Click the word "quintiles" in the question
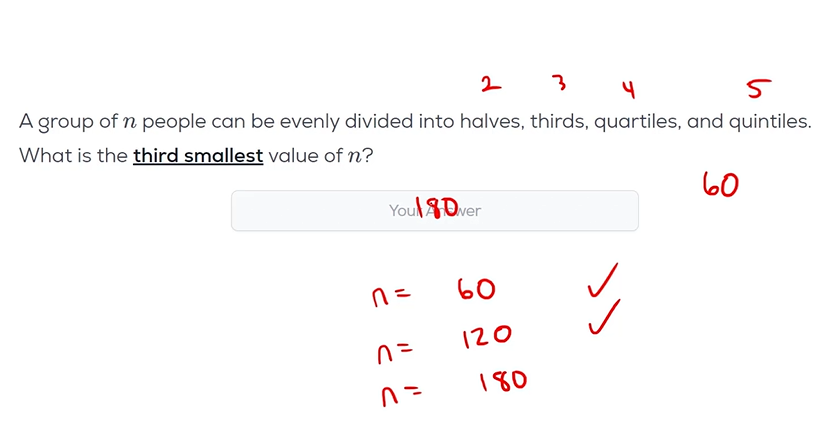The height and width of the screenshot is (431, 823). (x=767, y=122)
